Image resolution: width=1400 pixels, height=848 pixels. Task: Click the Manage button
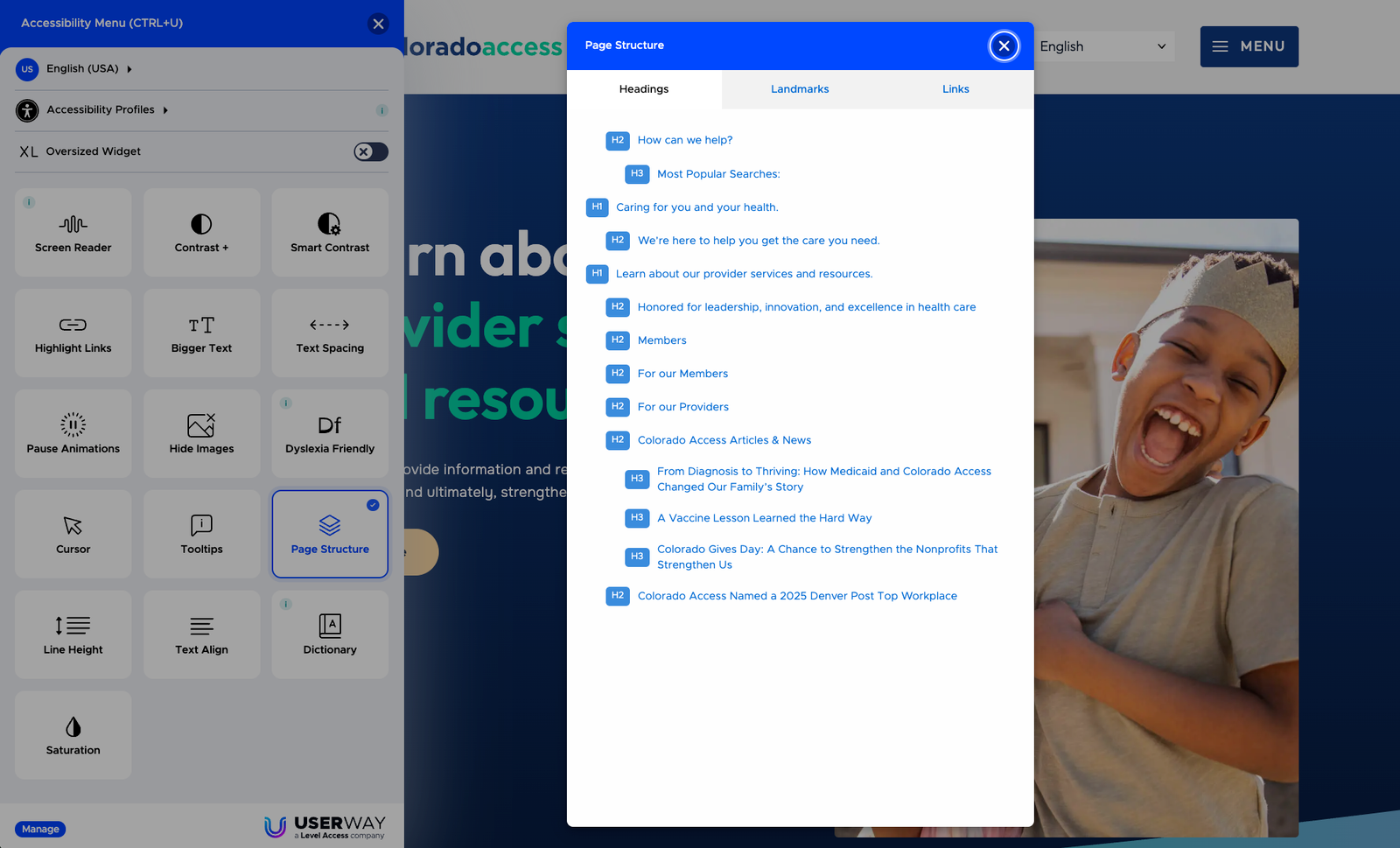(x=40, y=829)
